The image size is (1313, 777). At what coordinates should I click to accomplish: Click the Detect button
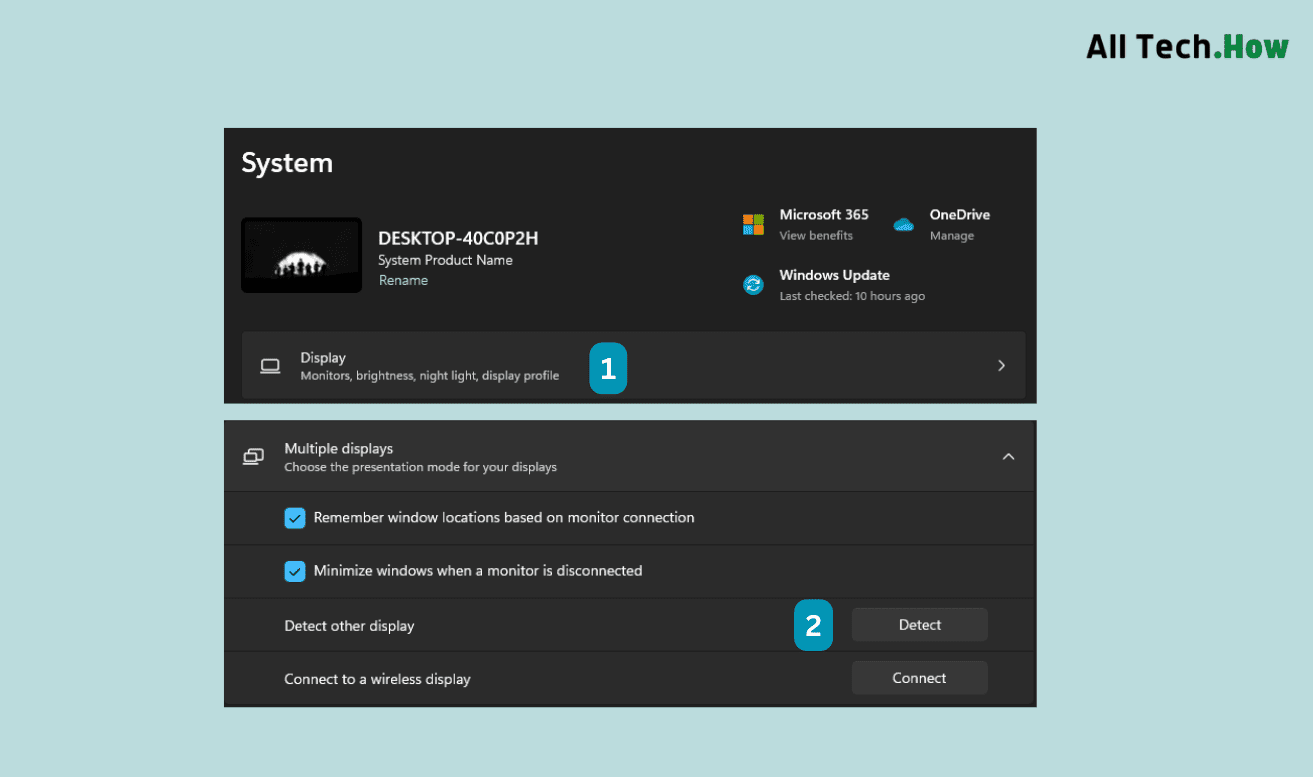(920, 625)
